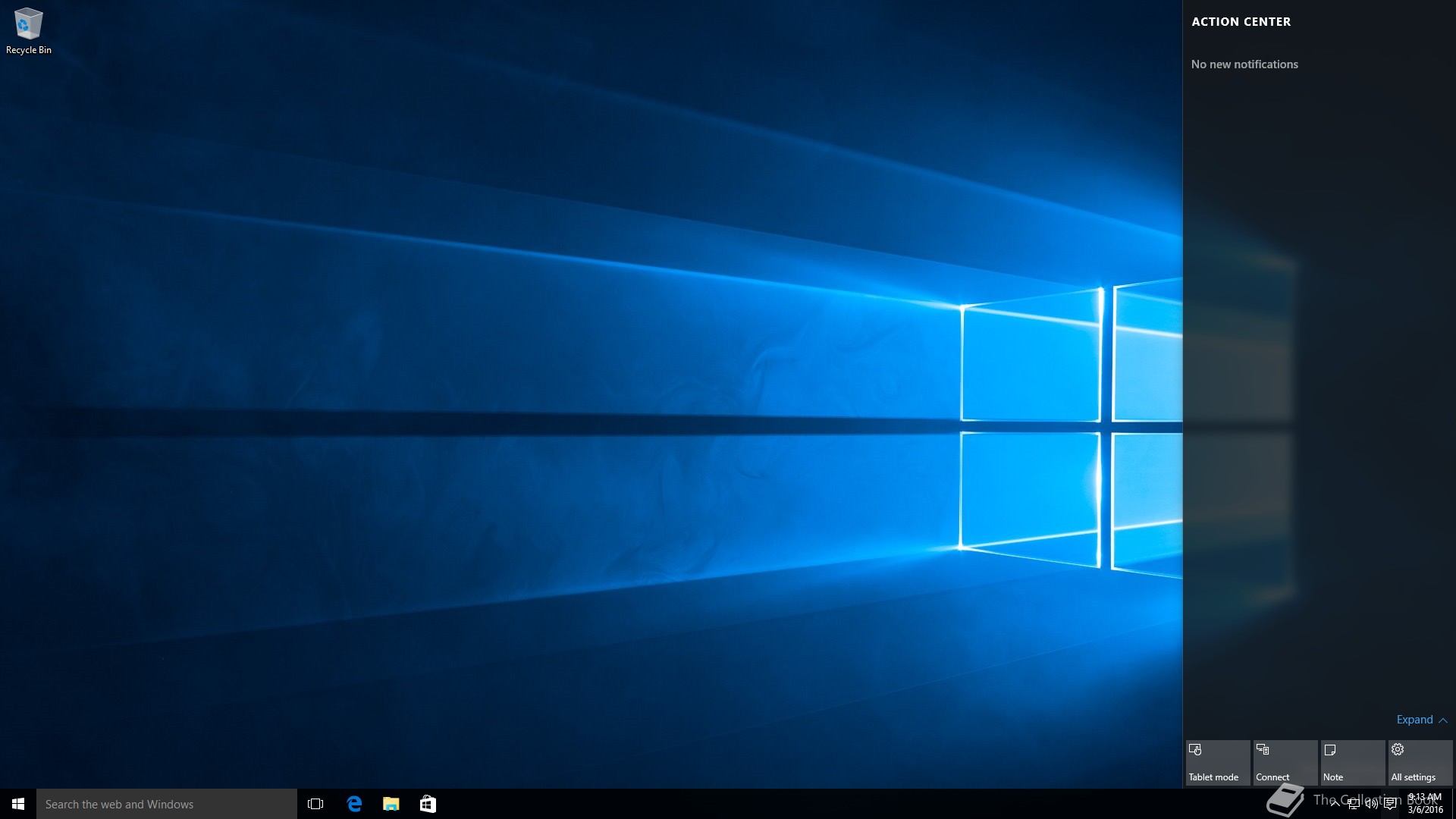This screenshot has width=1456, height=819.
Task: Open File Explorer from the taskbar
Action: [391, 804]
